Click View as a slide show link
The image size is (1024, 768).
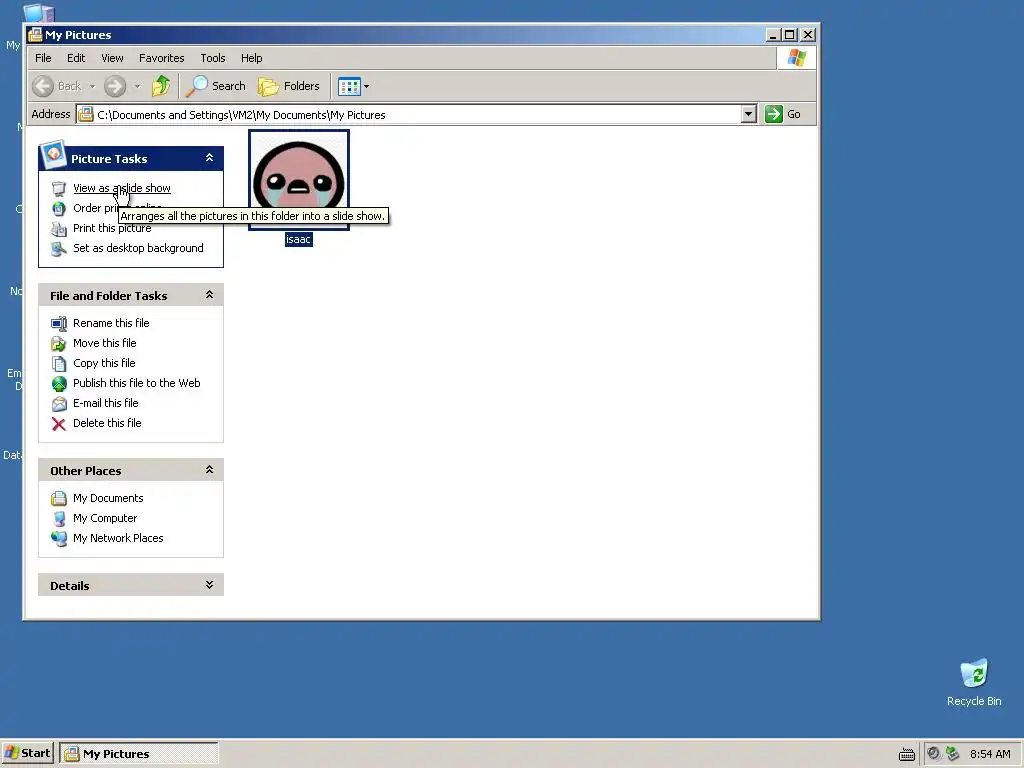coord(121,188)
